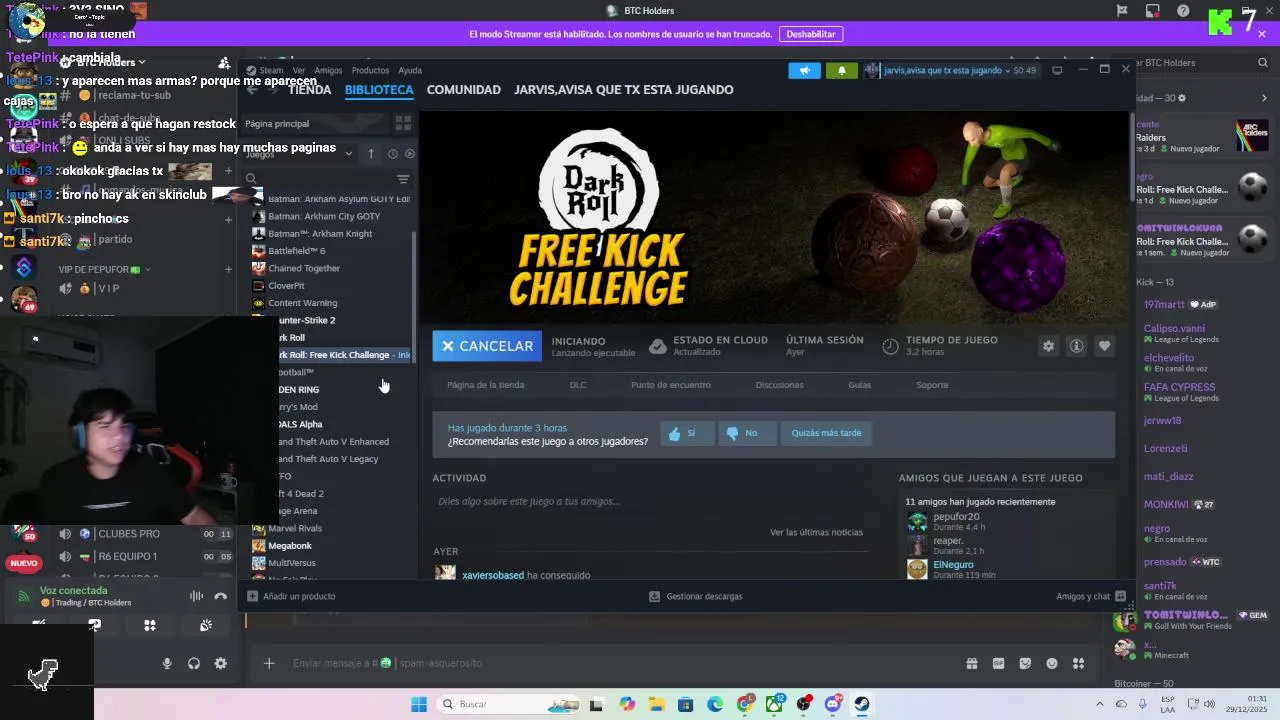1280x720 pixels.
Task: Open Ver menu in Steam
Action: coord(299,70)
